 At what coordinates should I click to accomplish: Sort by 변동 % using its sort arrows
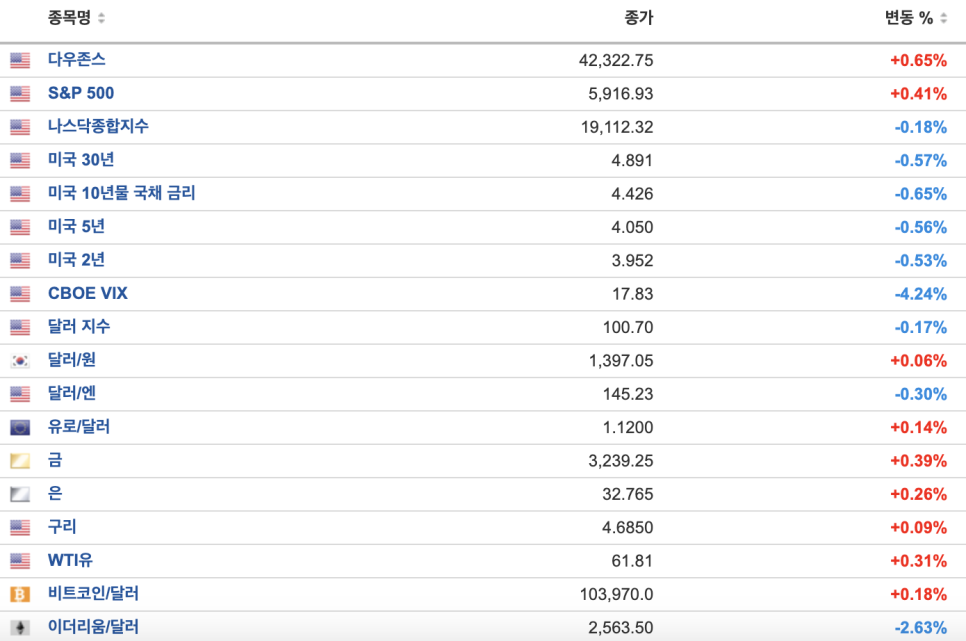click(943, 18)
